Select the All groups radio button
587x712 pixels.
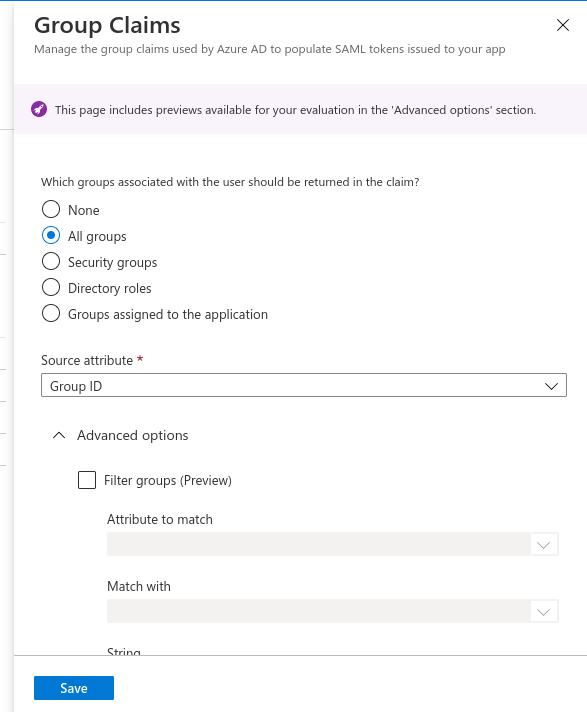51,235
